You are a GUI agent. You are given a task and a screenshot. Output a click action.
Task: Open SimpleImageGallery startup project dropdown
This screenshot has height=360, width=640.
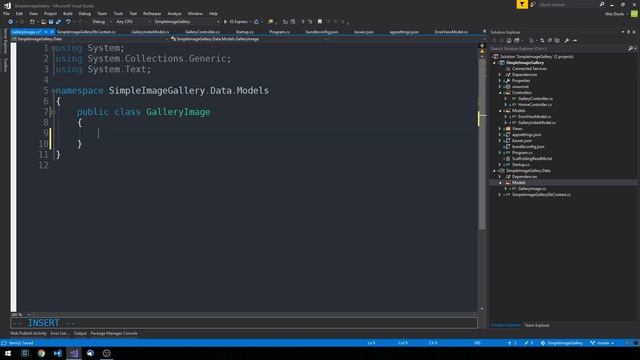(186, 22)
